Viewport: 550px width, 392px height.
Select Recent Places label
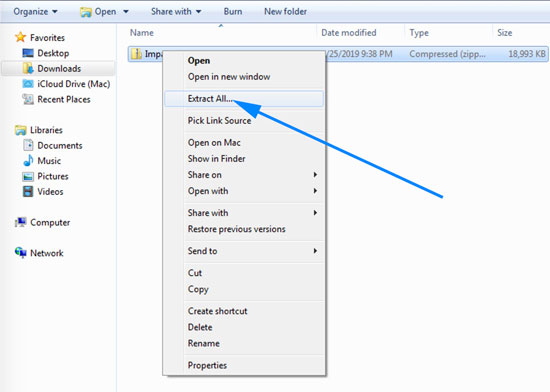[x=64, y=100]
